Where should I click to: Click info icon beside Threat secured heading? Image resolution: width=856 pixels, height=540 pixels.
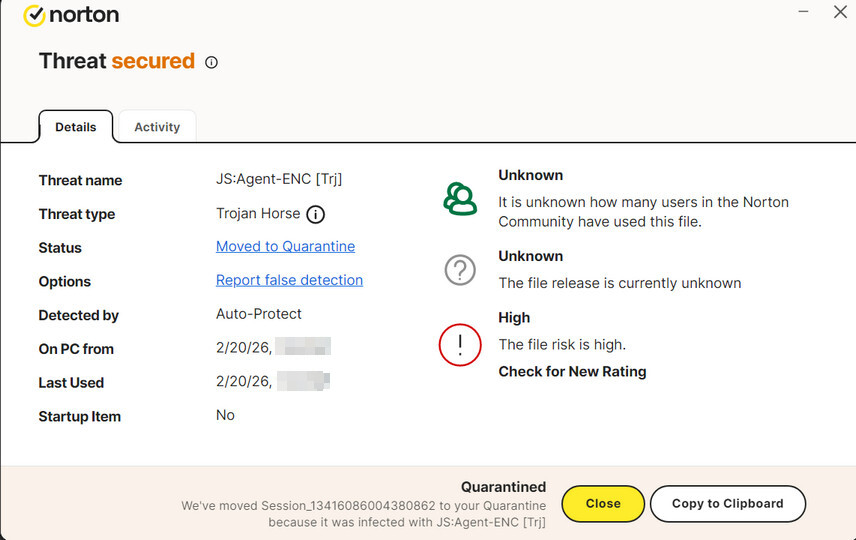pyautogui.click(x=211, y=62)
